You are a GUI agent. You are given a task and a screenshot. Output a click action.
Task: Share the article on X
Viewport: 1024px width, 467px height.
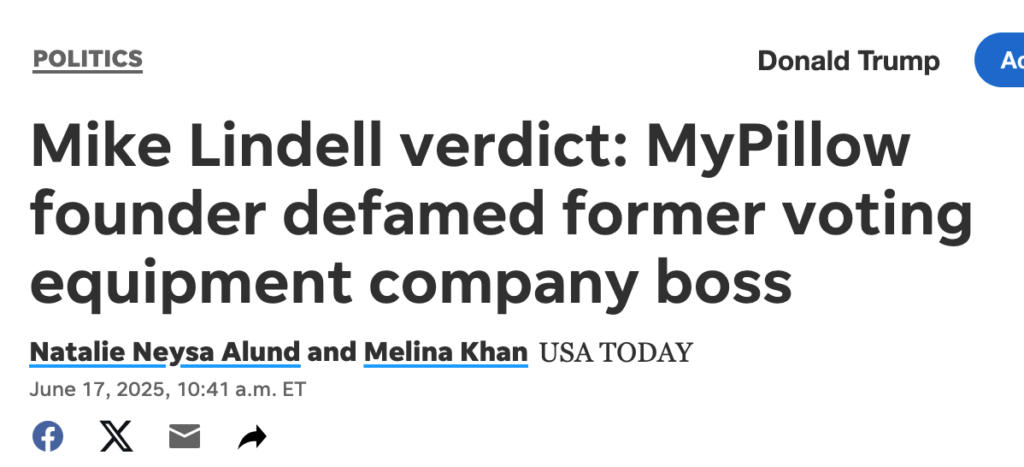coord(116,436)
